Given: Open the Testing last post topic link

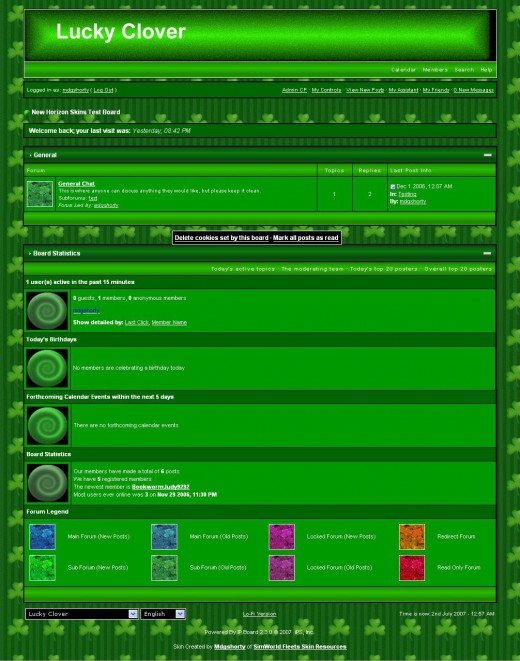Looking at the screenshot, I should pos(407,194).
